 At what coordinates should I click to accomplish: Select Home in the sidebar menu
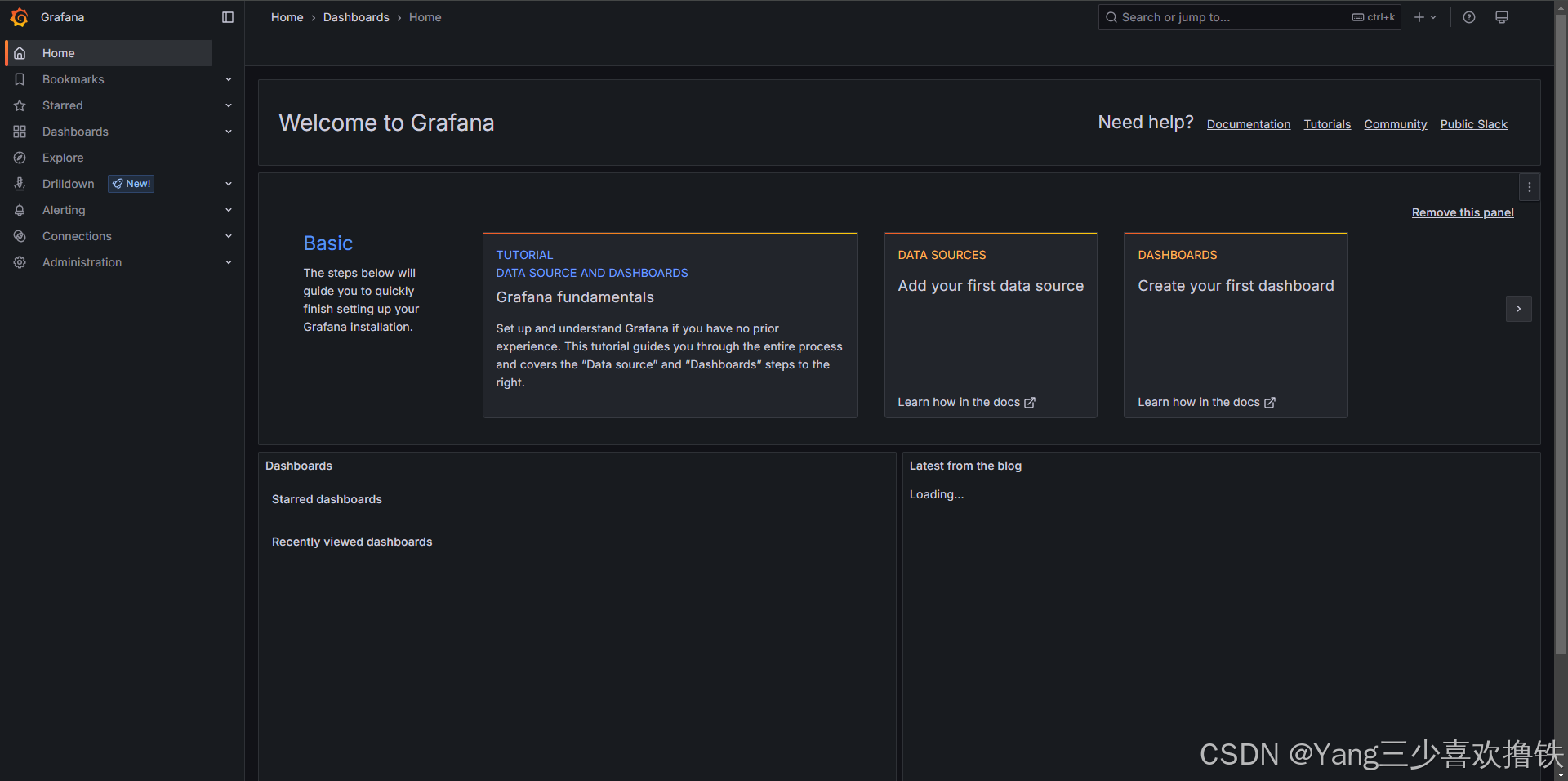(109, 53)
